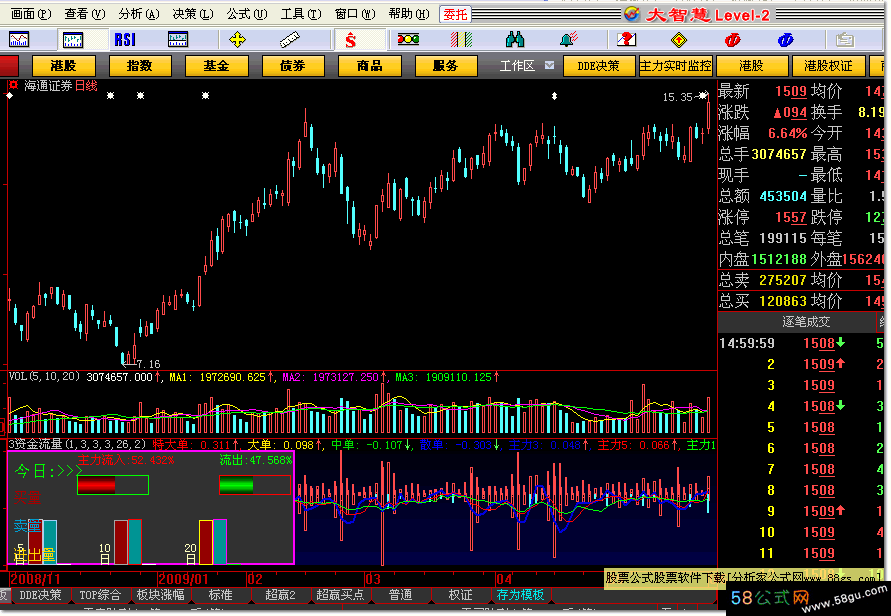
Task: Switch to the 超赢2 tab
Action: click(281, 595)
